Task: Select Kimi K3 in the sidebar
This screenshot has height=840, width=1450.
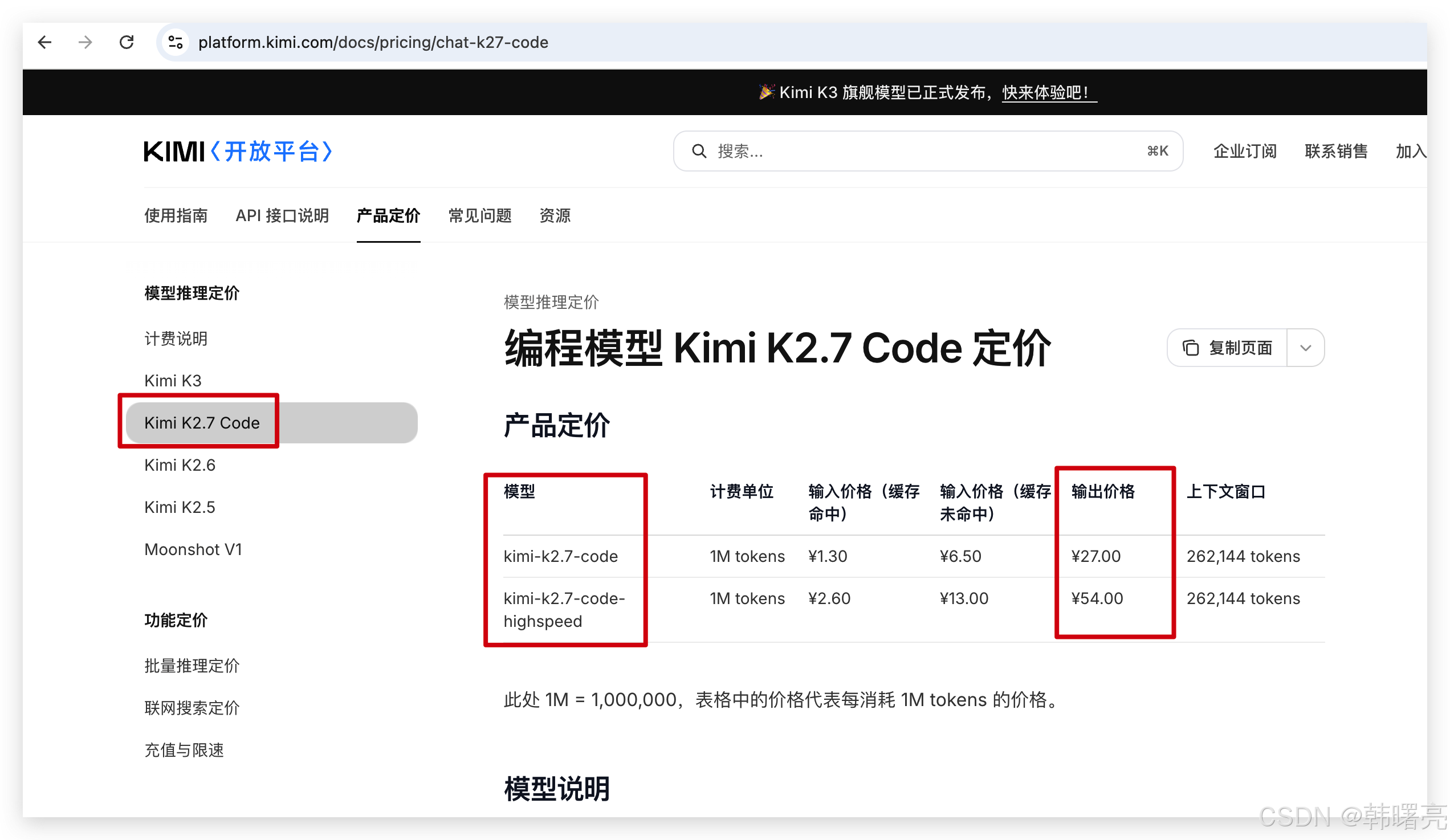Action: pyautogui.click(x=173, y=381)
